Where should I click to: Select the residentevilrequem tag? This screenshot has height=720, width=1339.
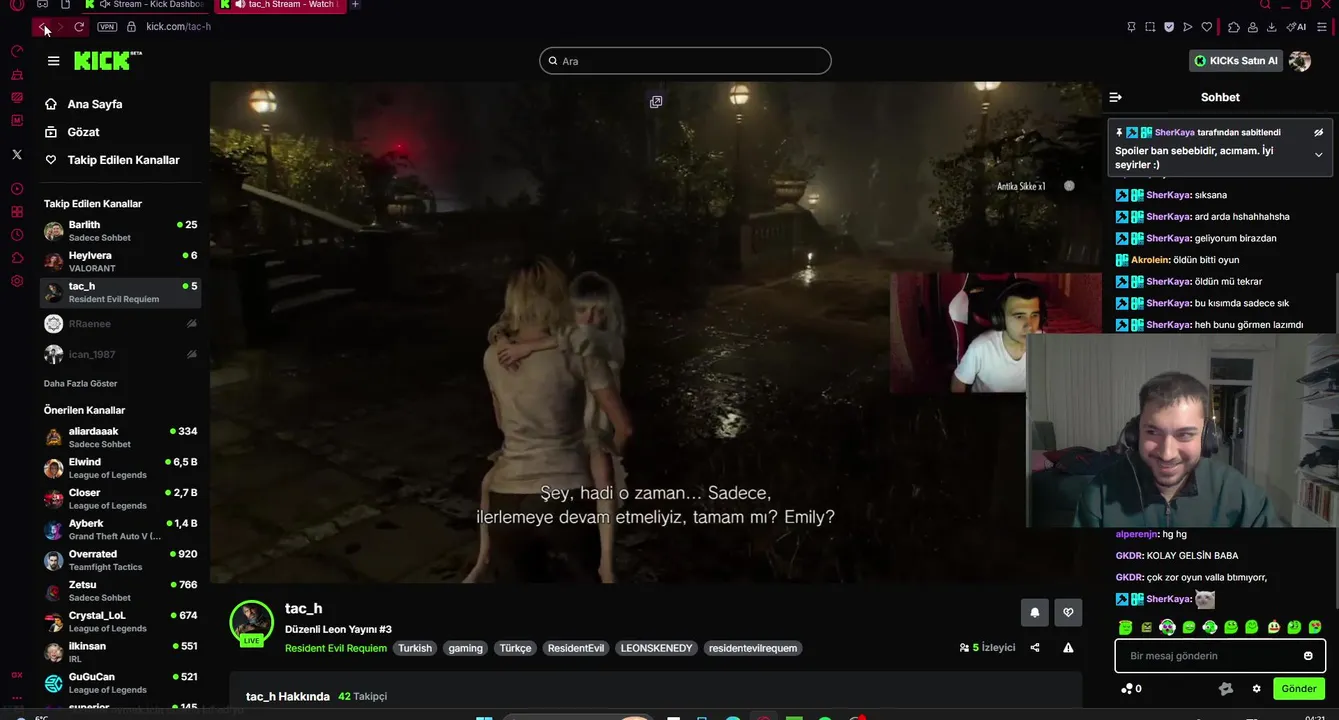point(753,648)
